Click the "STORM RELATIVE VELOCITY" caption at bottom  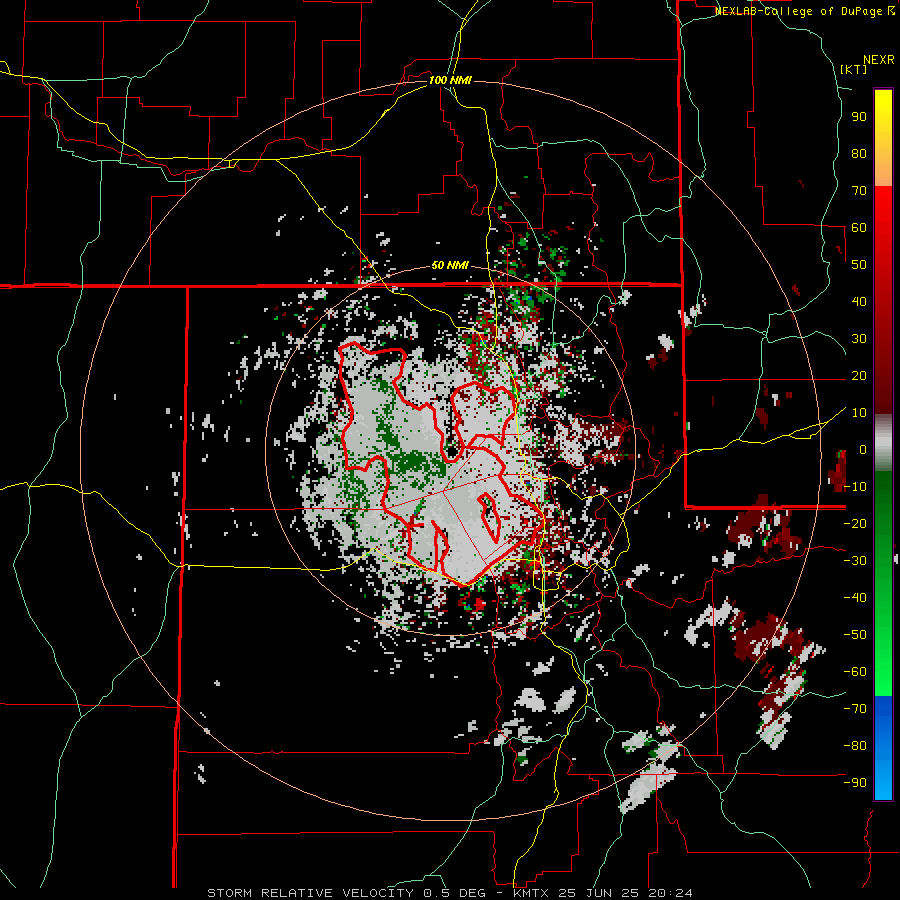coord(310,893)
